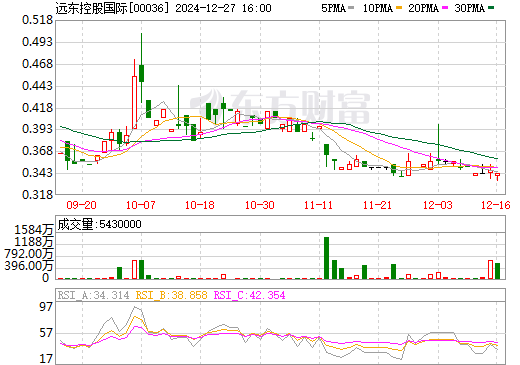The image size is (520, 365).
Task: Click the RSI_B:38.858 indicator label
Action: click(171, 295)
